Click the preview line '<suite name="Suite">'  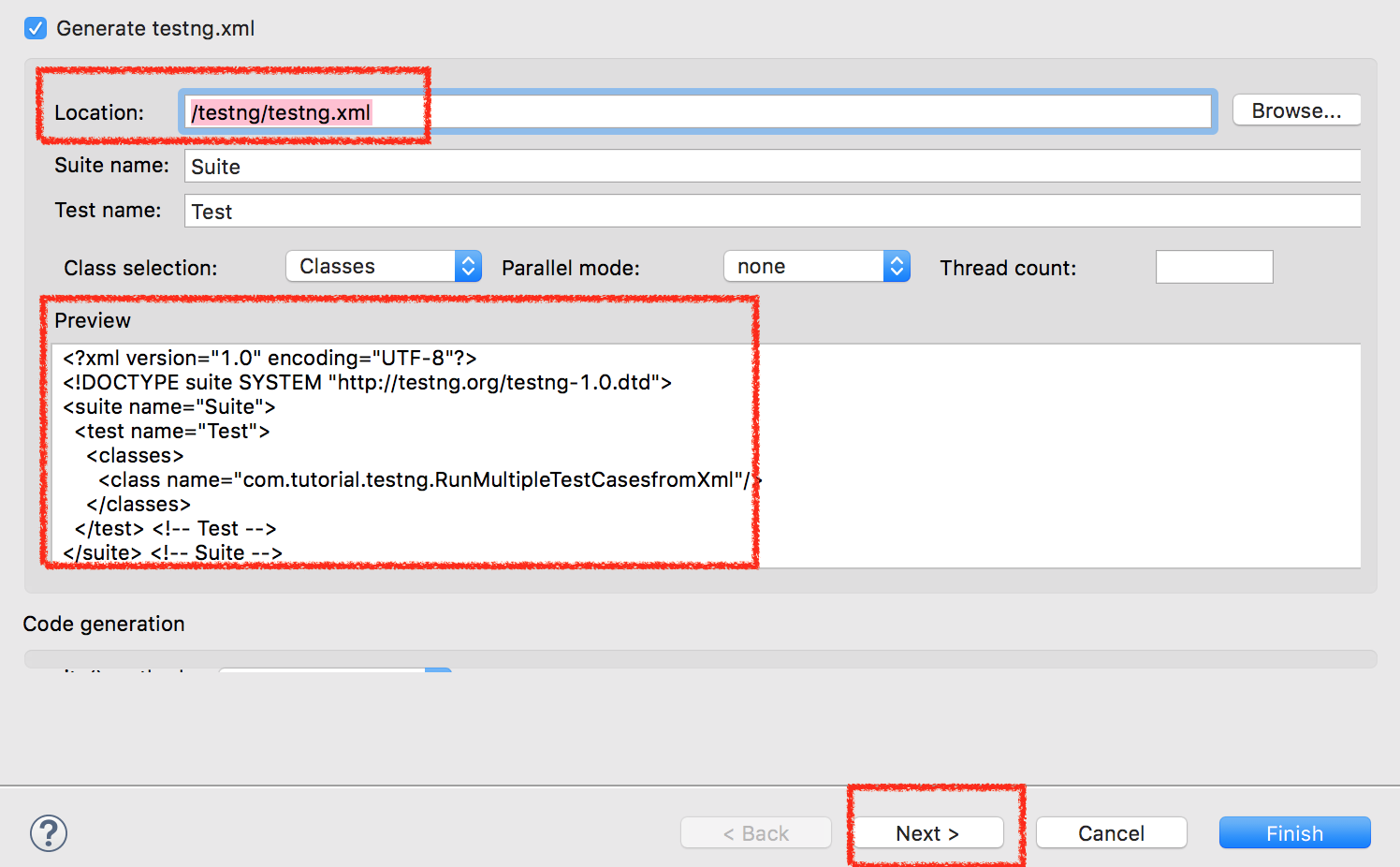point(169,407)
